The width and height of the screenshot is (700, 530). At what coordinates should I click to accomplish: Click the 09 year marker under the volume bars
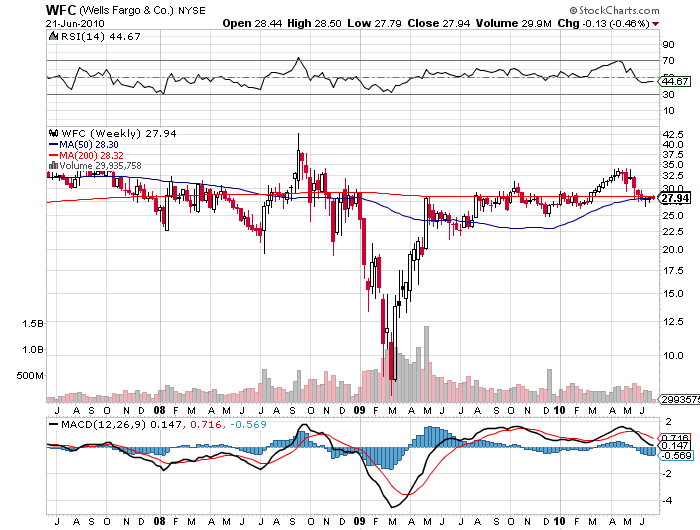(359, 410)
